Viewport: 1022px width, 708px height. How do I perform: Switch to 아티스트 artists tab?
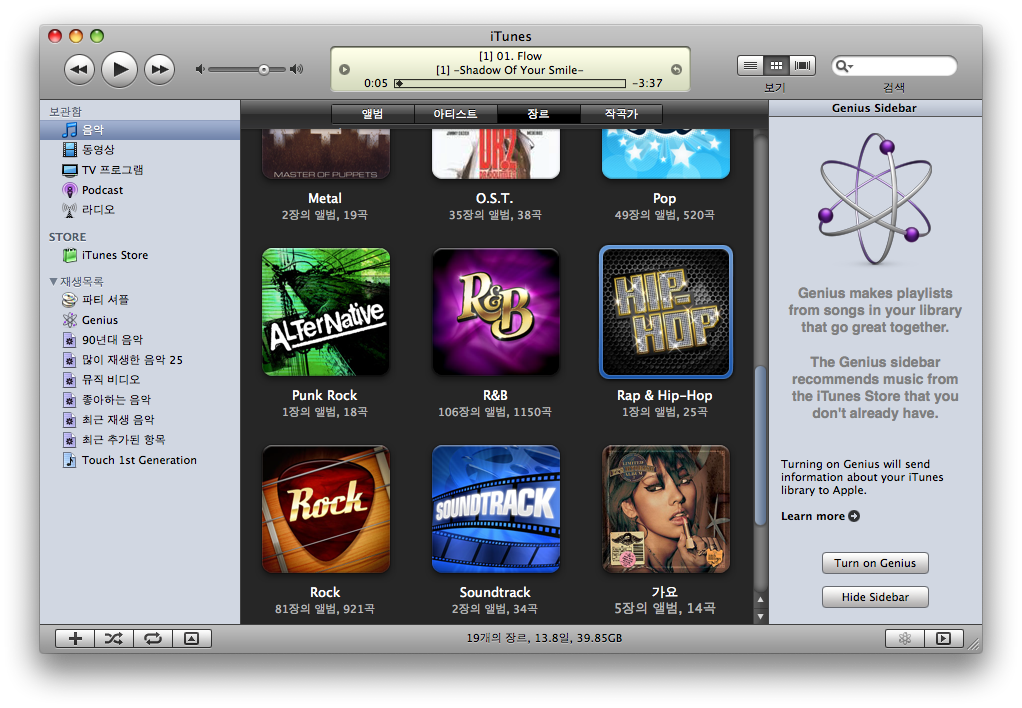point(456,114)
